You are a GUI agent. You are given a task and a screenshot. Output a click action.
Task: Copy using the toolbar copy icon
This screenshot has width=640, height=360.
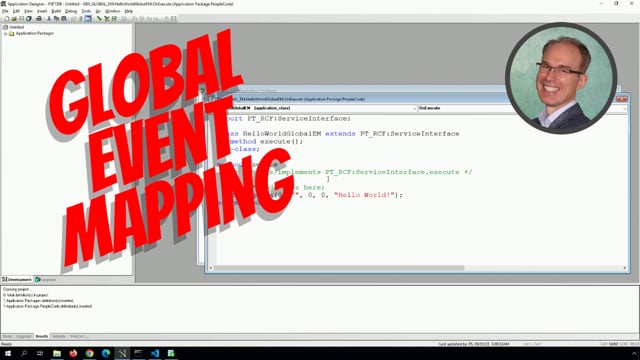click(56, 18)
